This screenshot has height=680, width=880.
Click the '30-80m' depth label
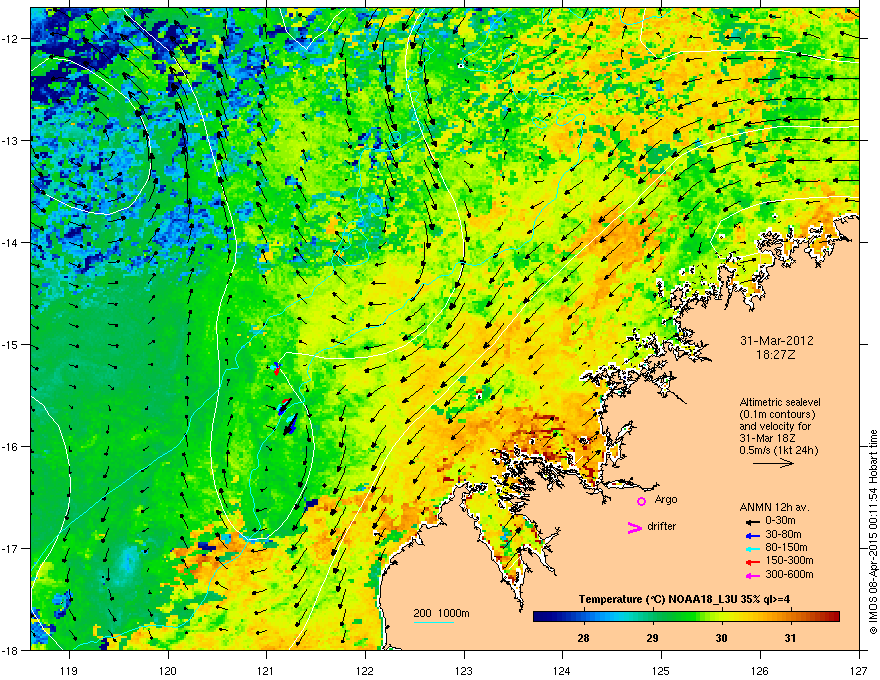[x=783, y=535]
